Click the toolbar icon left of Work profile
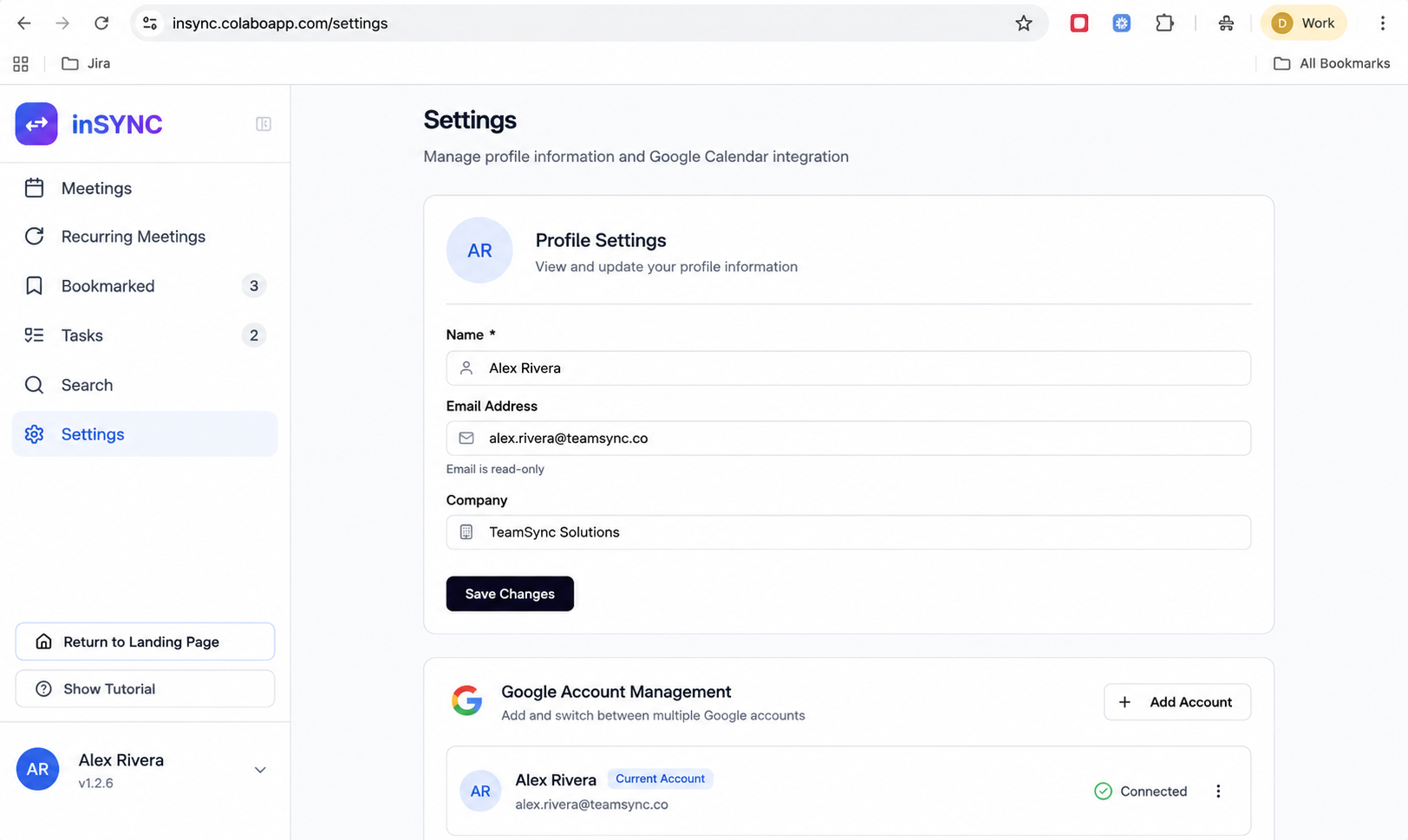 pos(1226,23)
